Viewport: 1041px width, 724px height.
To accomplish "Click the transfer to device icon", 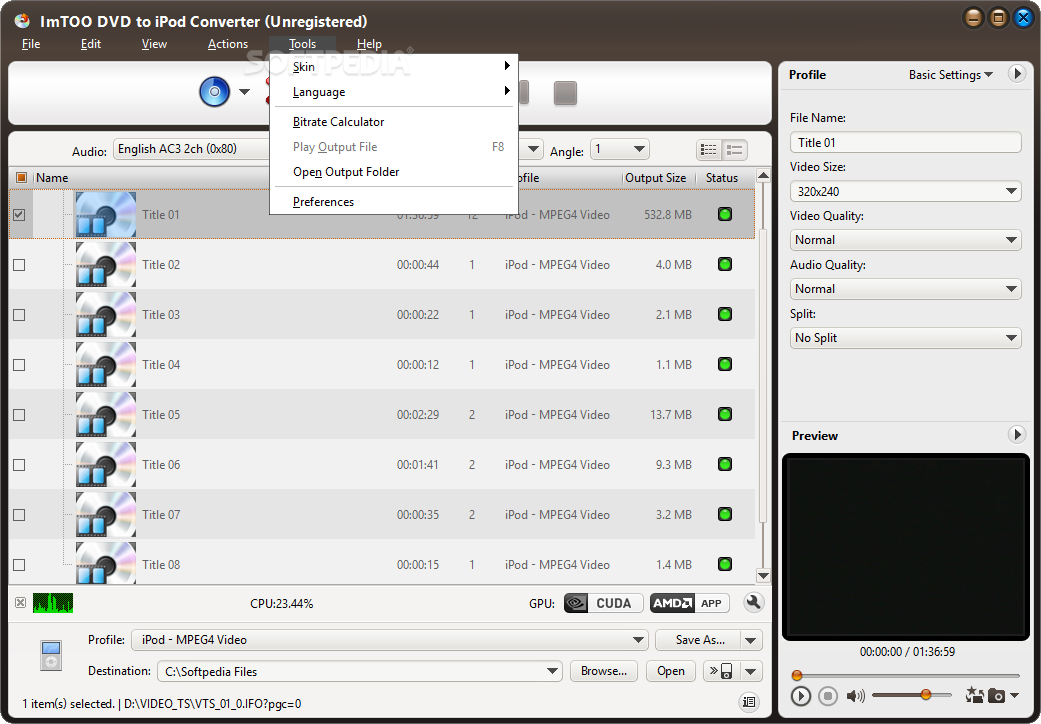I will point(720,671).
